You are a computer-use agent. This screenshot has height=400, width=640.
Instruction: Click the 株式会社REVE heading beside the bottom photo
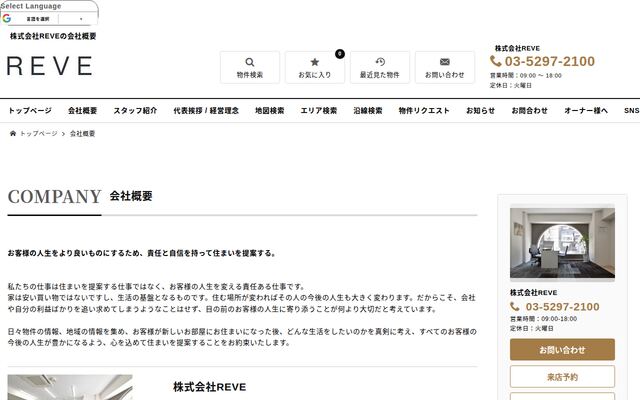(209, 387)
